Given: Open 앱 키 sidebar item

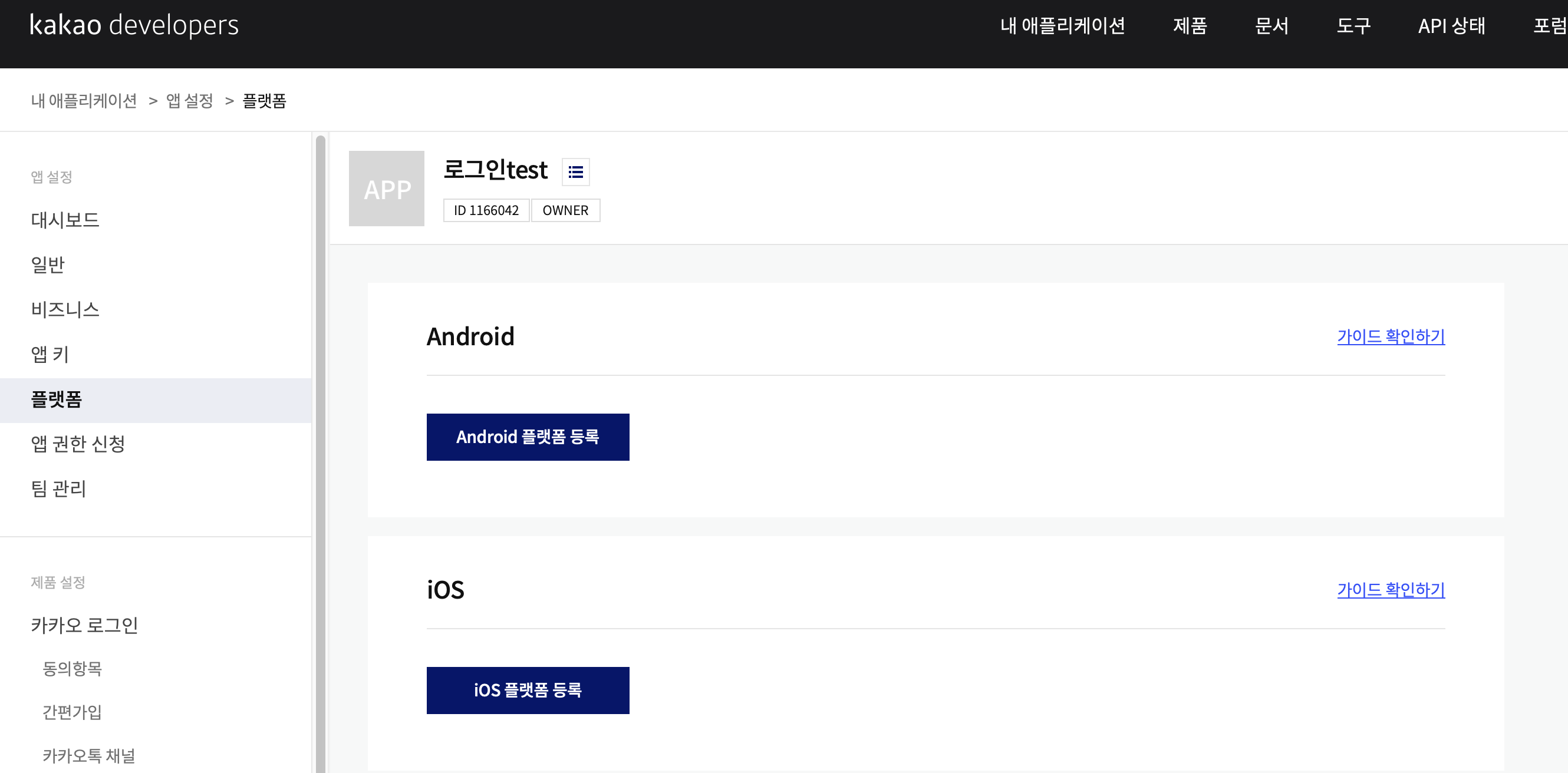Looking at the screenshot, I should 50,354.
